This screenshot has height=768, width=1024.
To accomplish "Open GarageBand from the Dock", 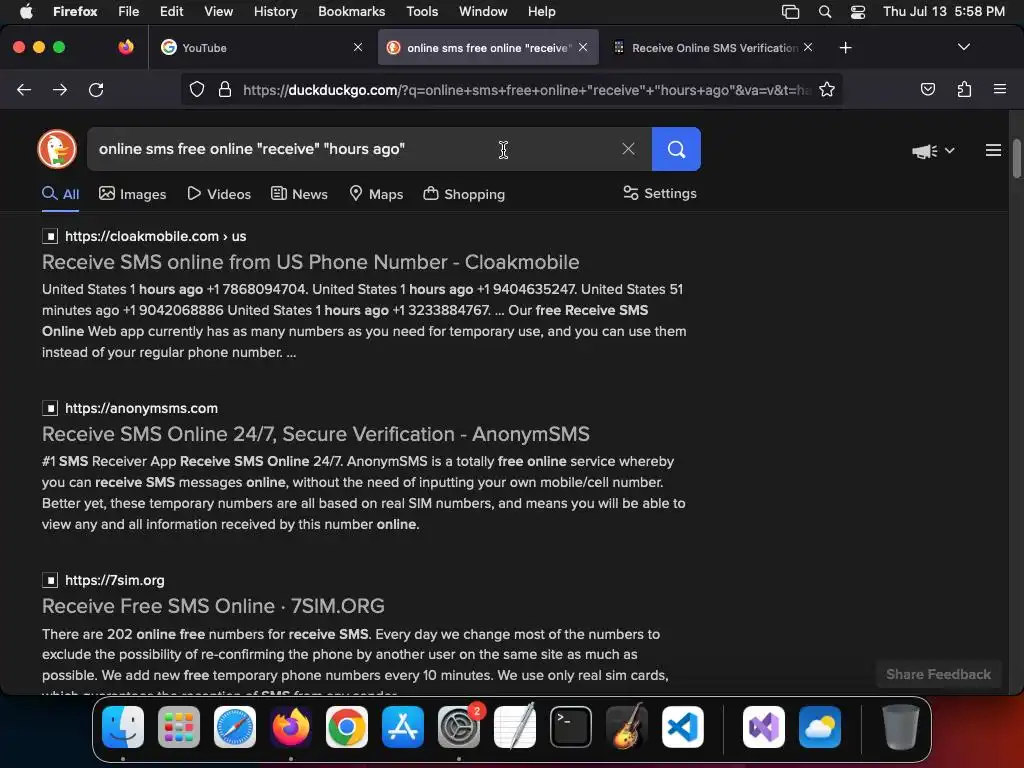I will point(627,727).
